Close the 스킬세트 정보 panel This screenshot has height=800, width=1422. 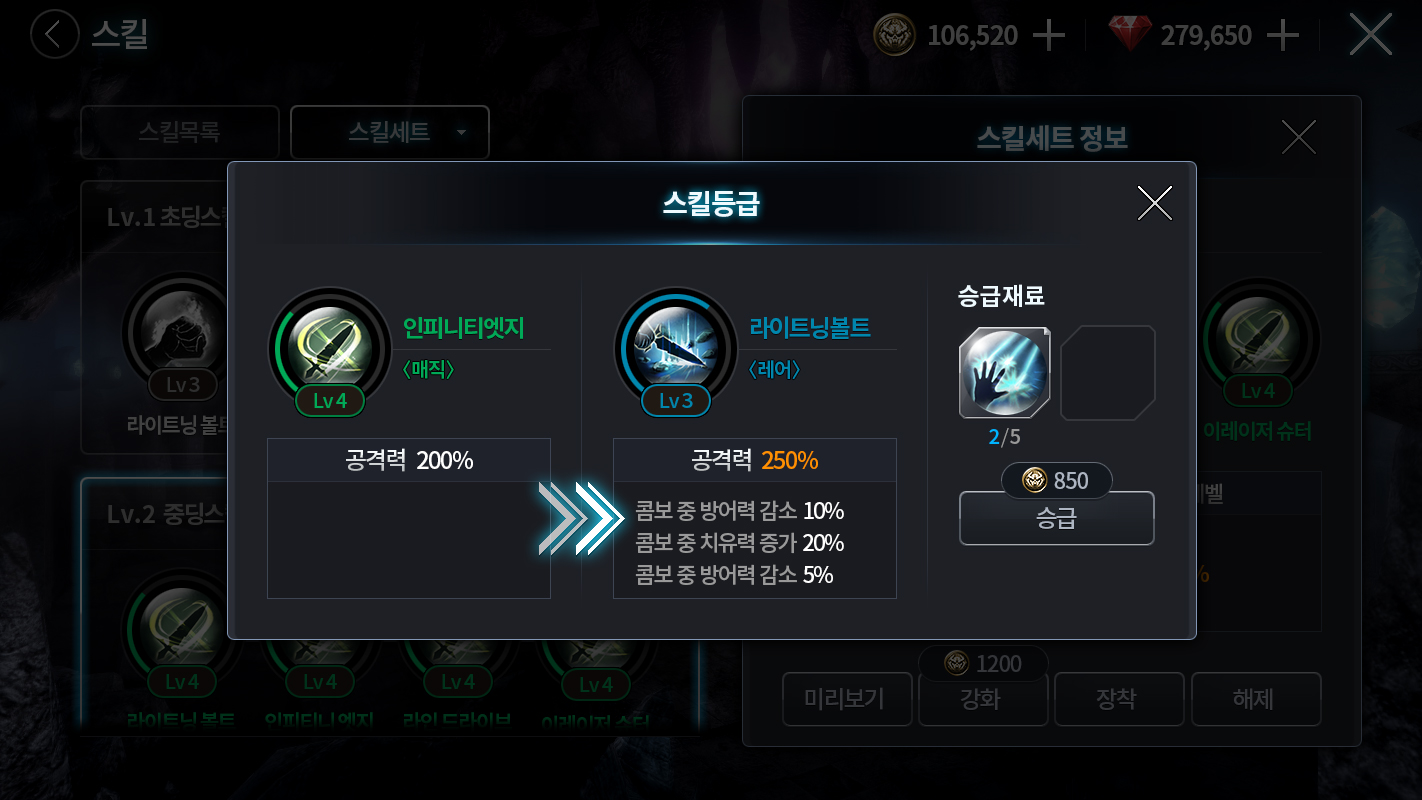click(x=1298, y=137)
